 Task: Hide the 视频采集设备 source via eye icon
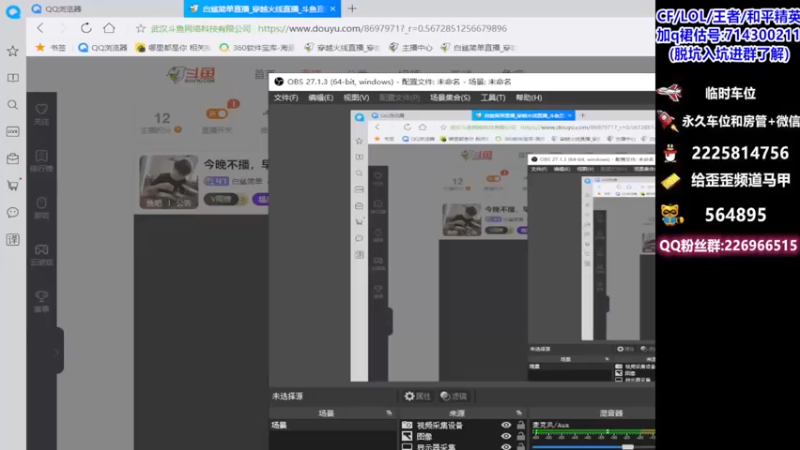coord(506,425)
